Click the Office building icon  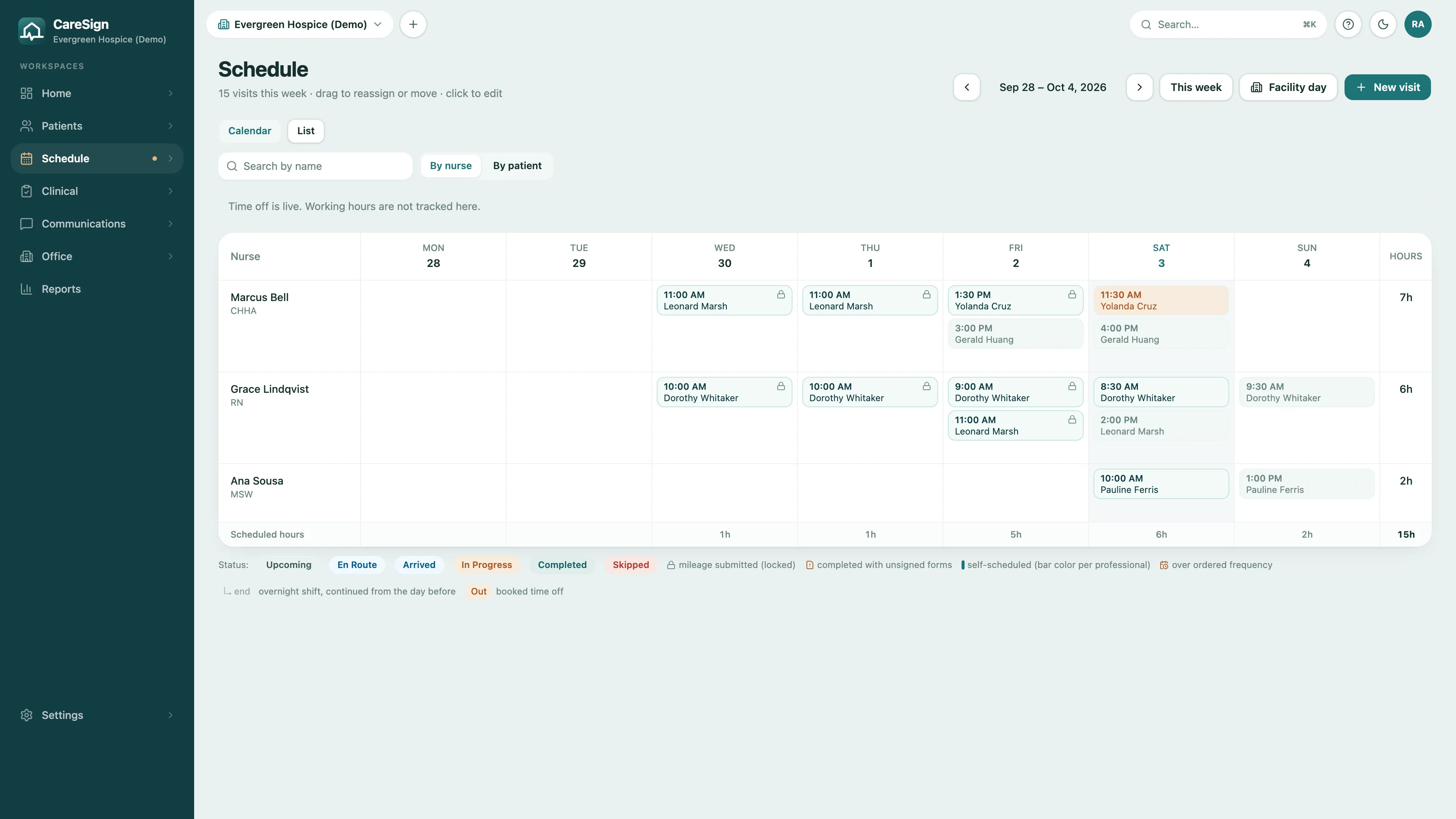[x=27, y=257]
